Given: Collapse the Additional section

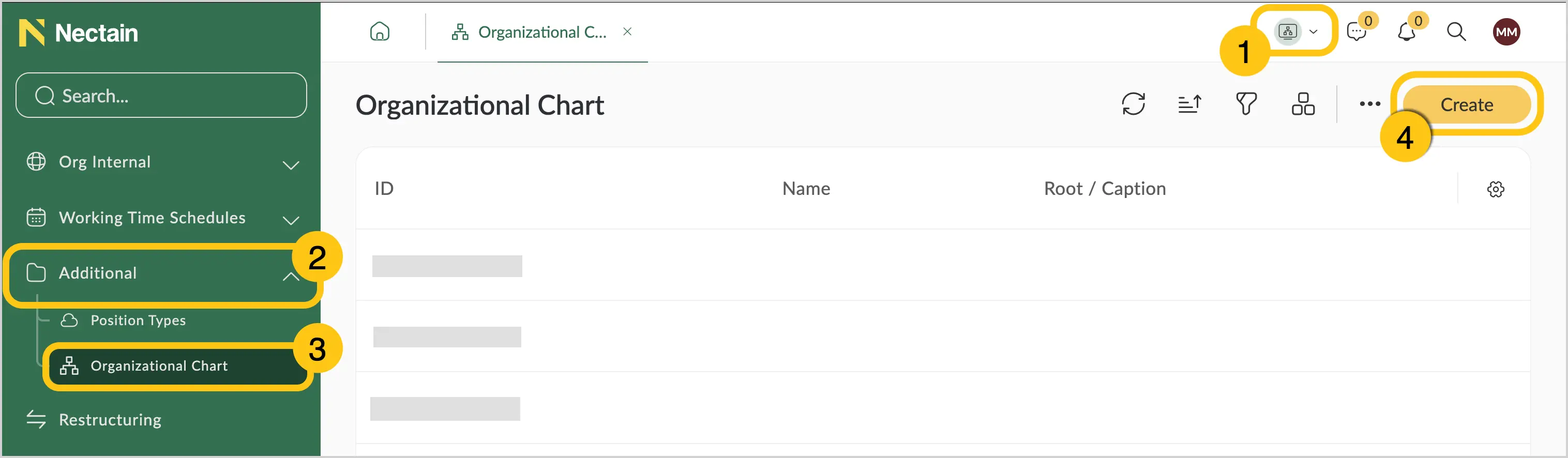Looking at the screenshot, I should (162, 273).
